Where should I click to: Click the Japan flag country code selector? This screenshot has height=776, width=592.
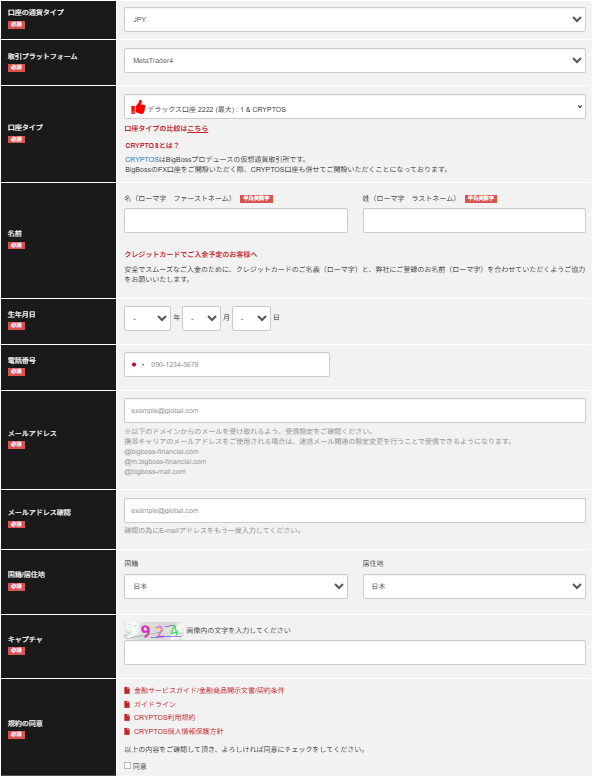(x=137, y=365)
